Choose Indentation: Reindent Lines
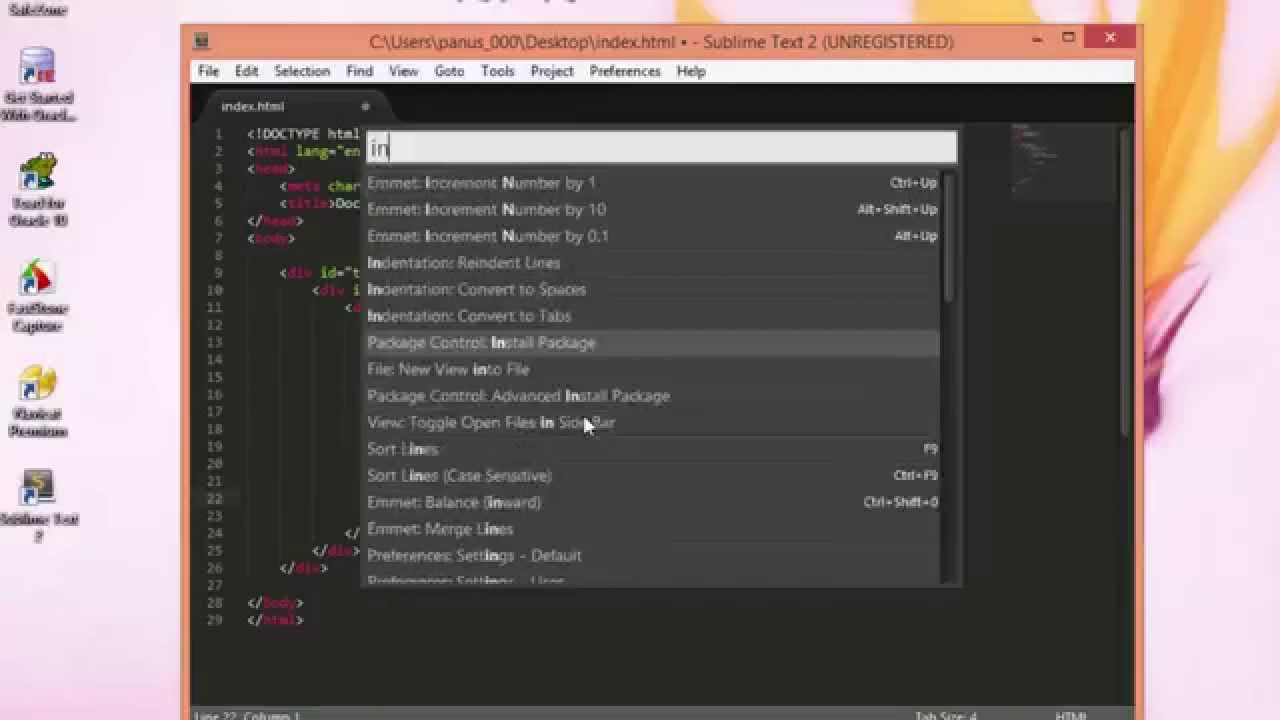This screenshot has height=720, width=1280. 652,263
